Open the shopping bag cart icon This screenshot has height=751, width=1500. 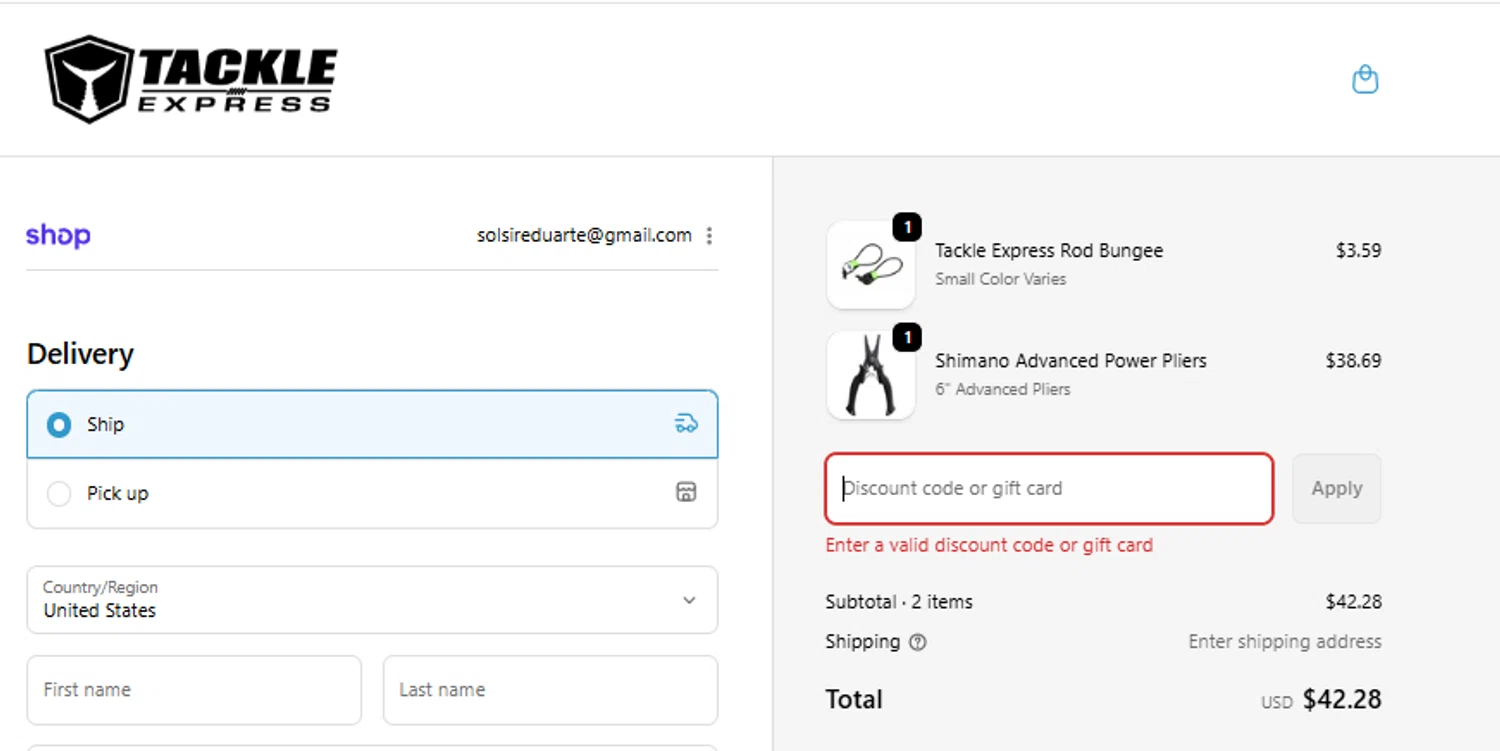coord(1365,79)
